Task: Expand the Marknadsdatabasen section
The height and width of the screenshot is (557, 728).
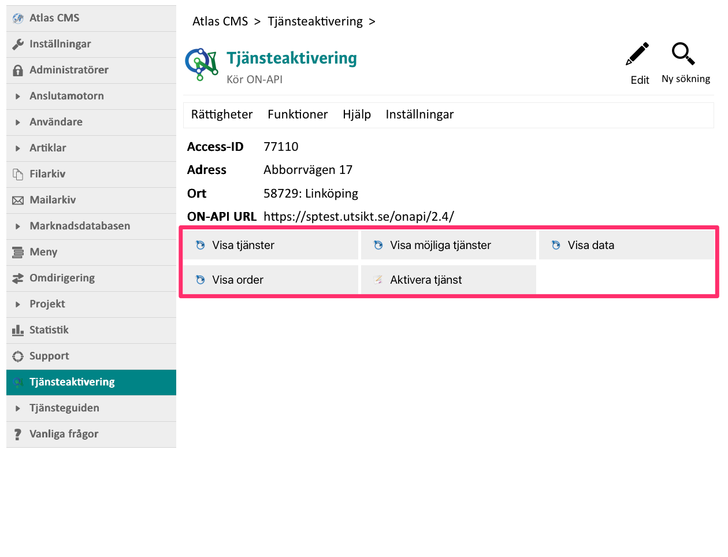Action: (x=18, y=226)
